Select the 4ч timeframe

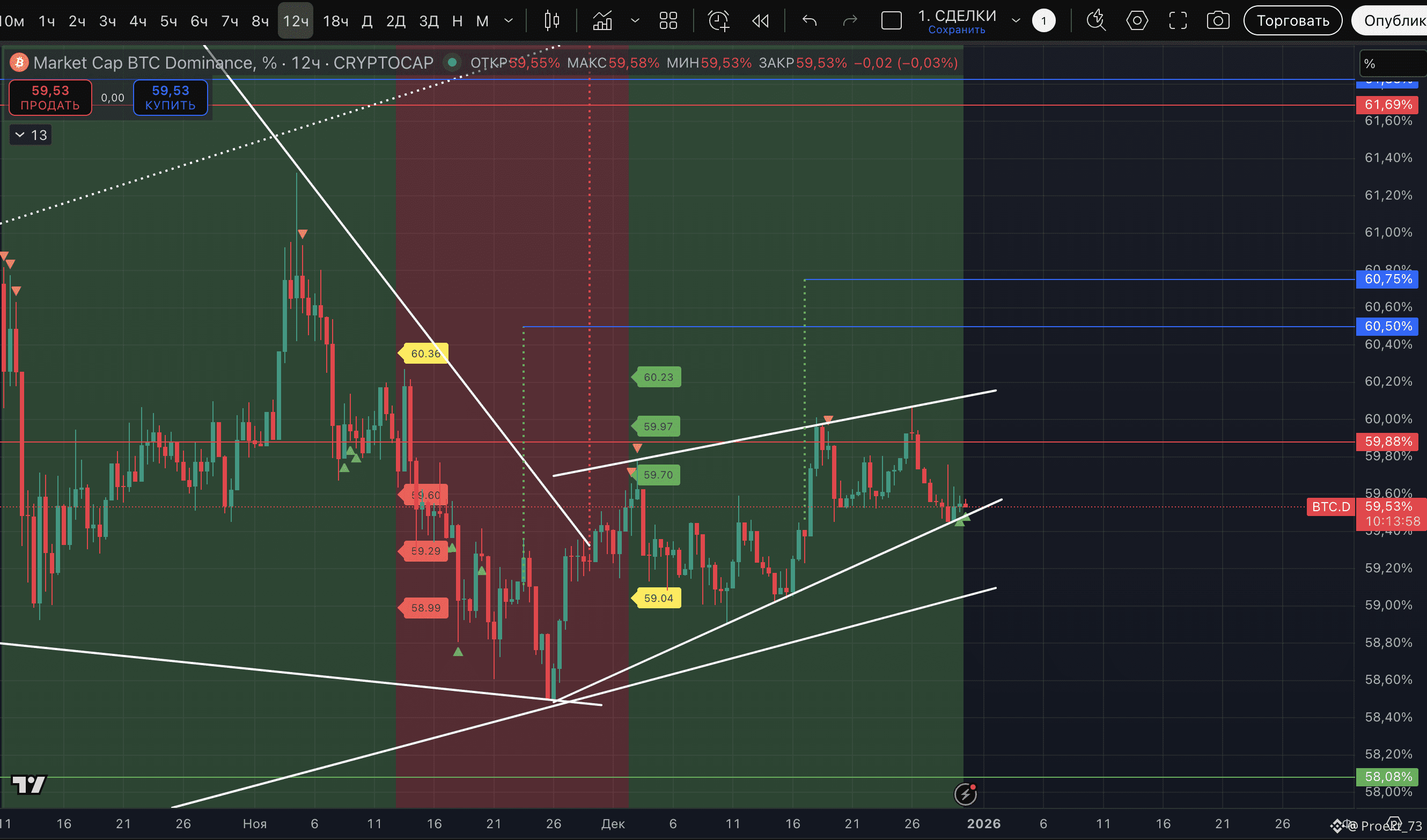(x=137, y=21)
